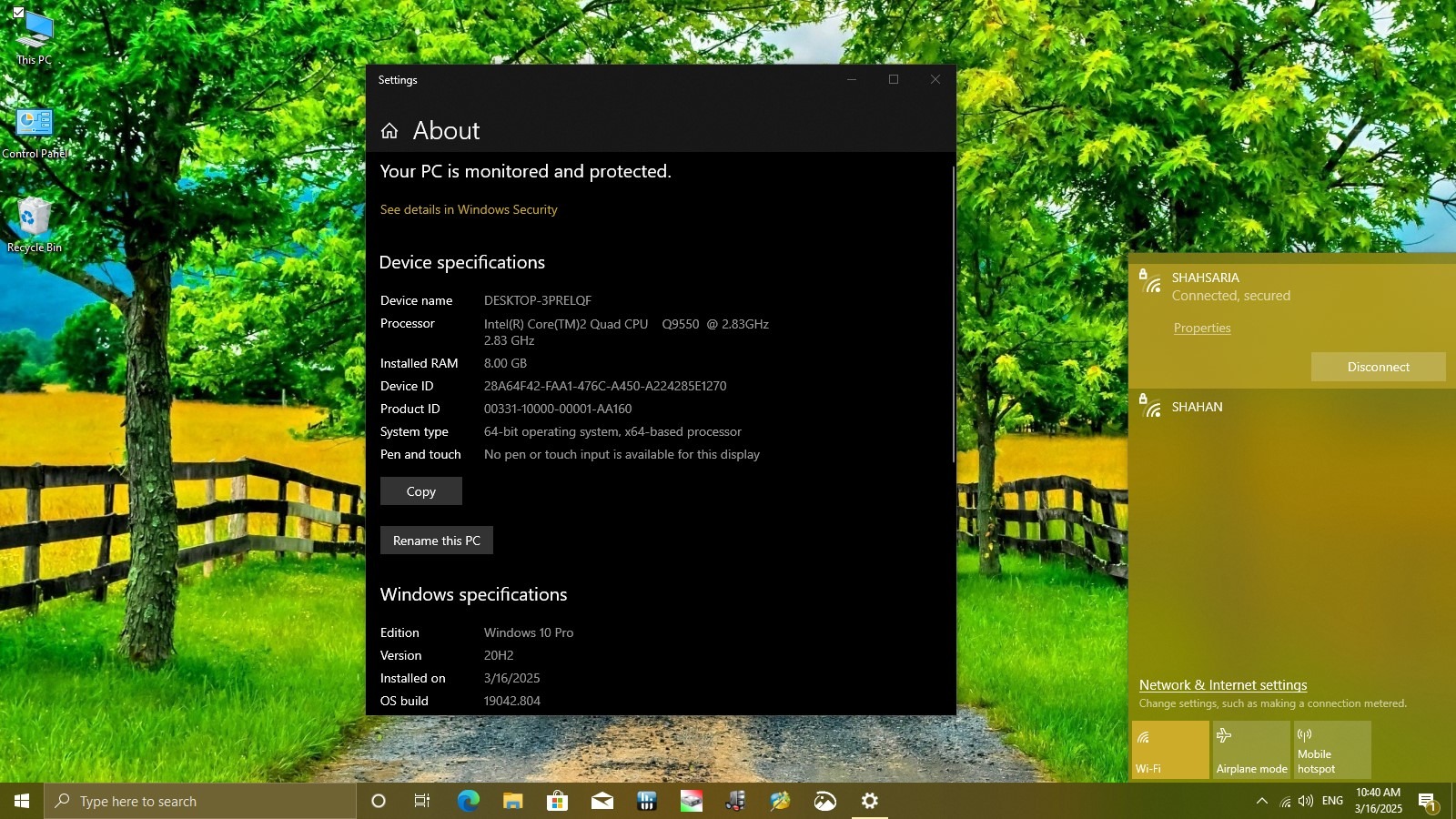Tick the This PC icon checkbox

point(18,12)
